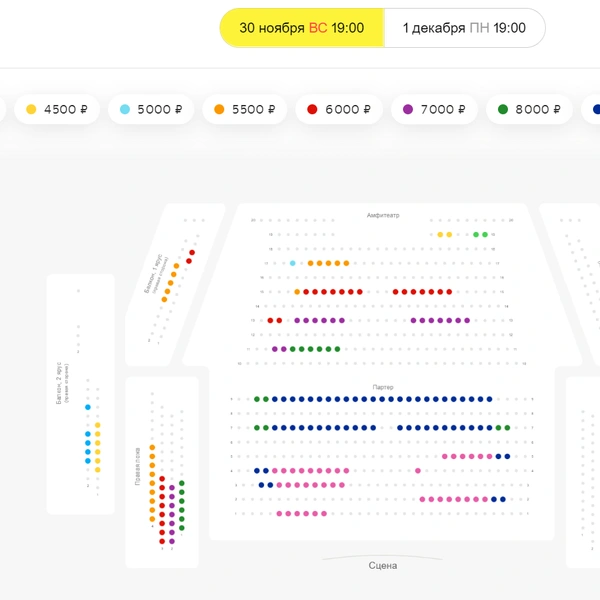The width and height of the screenshot is (600, 600).
Task: Select the 30 ноября ВС 19:00 session
Action: [x=302, y=28]
